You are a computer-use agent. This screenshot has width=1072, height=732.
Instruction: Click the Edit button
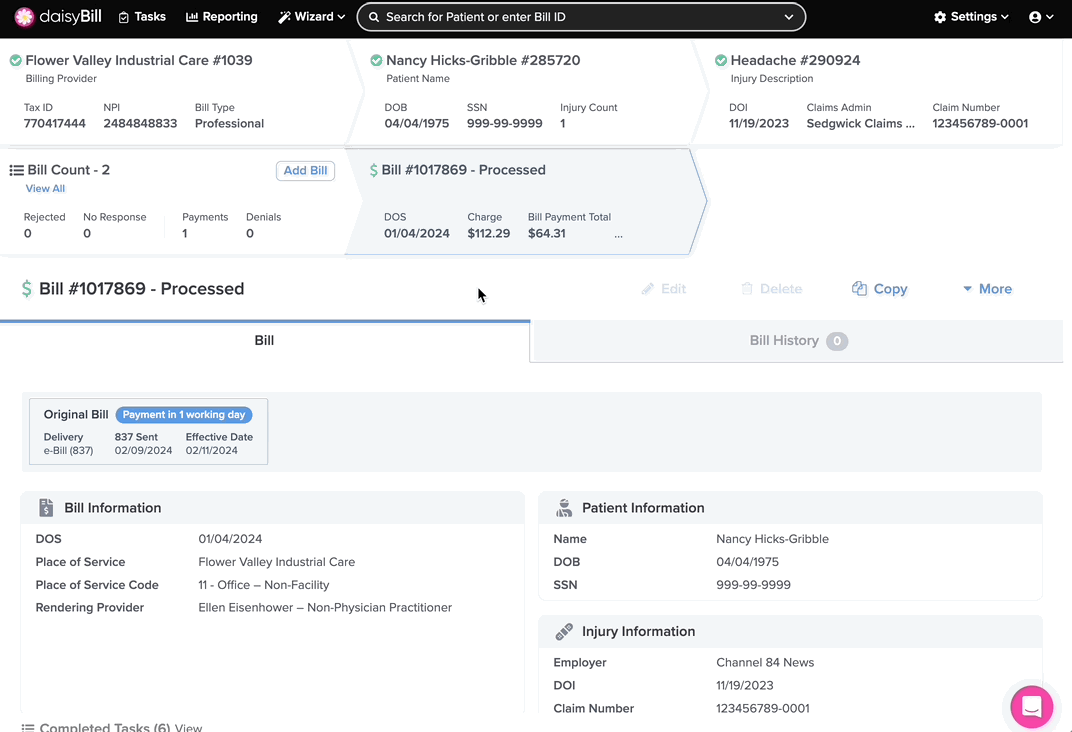tap(664, 289)
